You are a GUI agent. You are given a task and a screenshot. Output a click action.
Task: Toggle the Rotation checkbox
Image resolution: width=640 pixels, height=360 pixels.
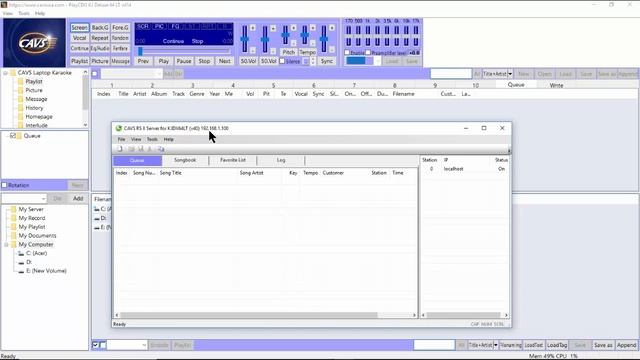4,185
